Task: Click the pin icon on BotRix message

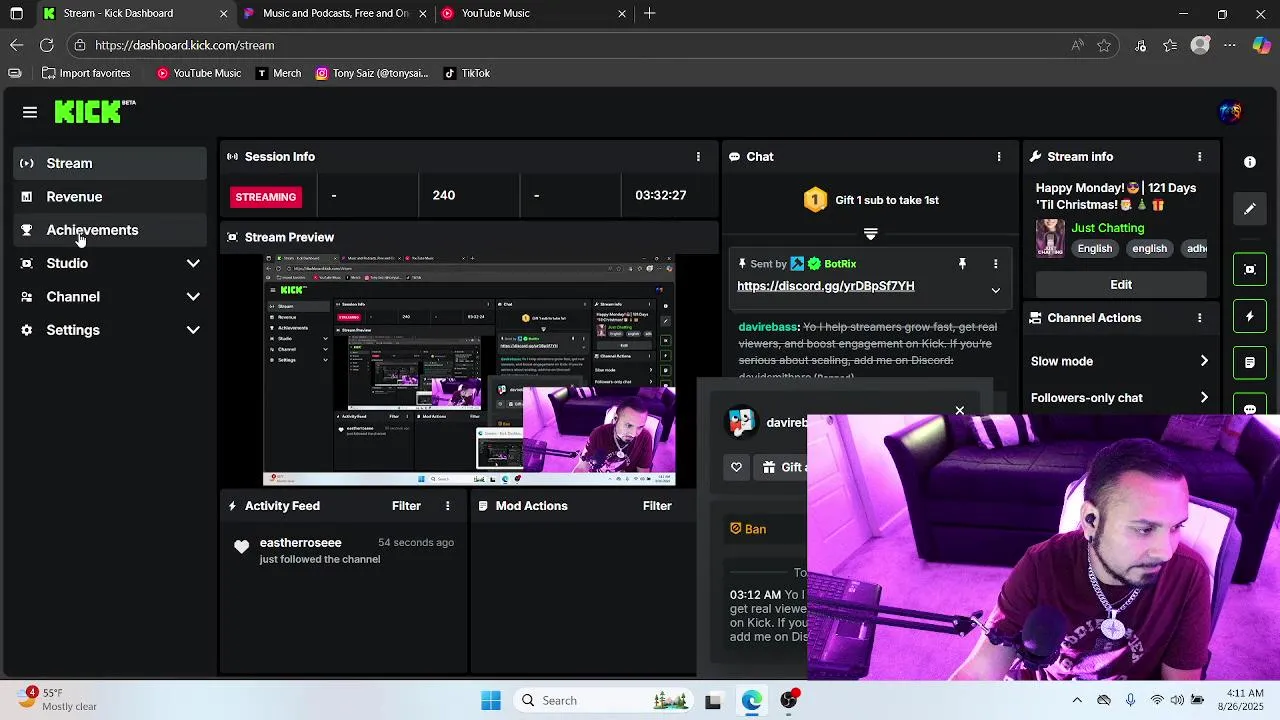Action: [x=962, y=264]
